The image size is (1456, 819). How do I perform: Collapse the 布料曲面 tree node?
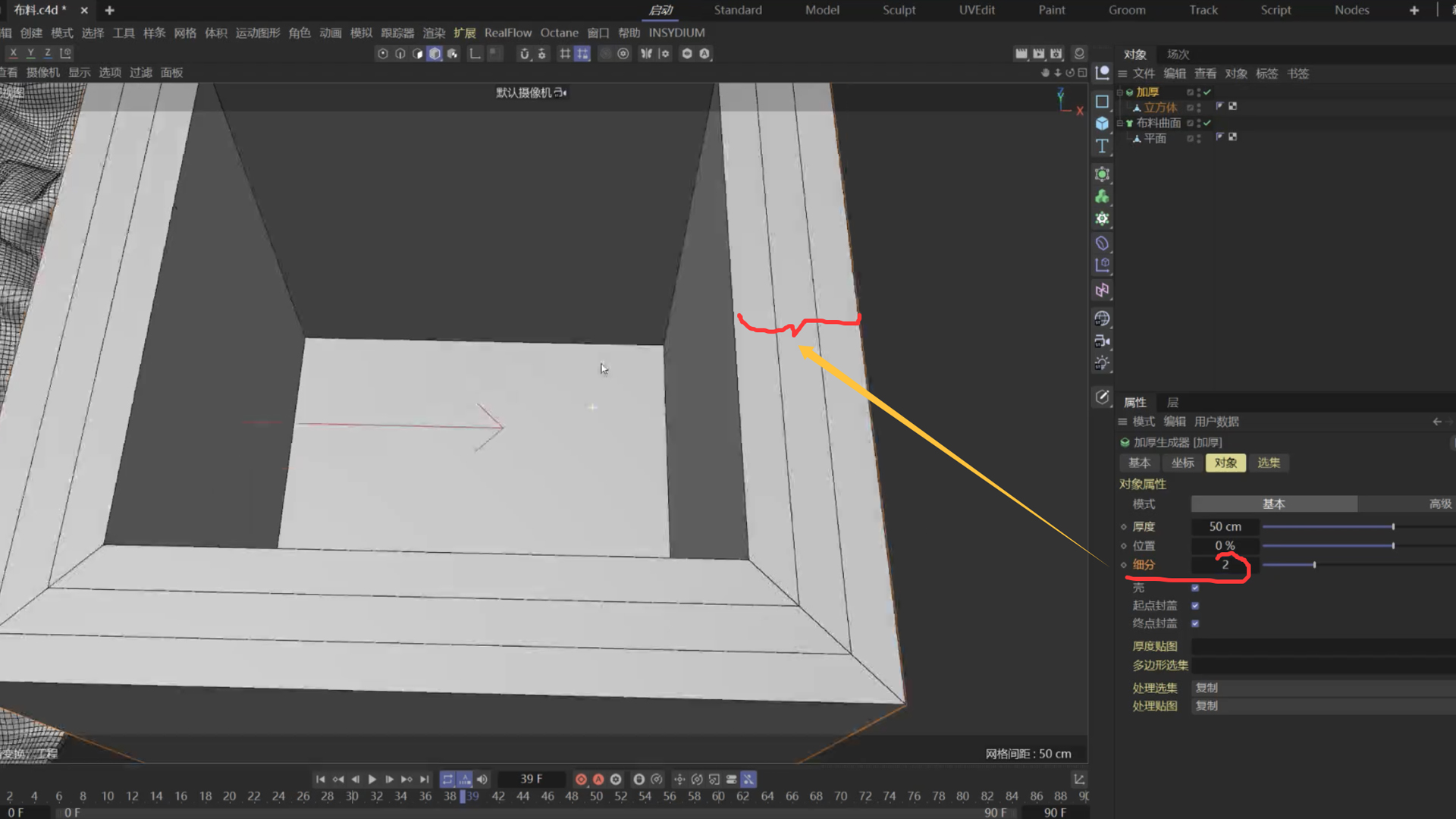(1119, 123)
